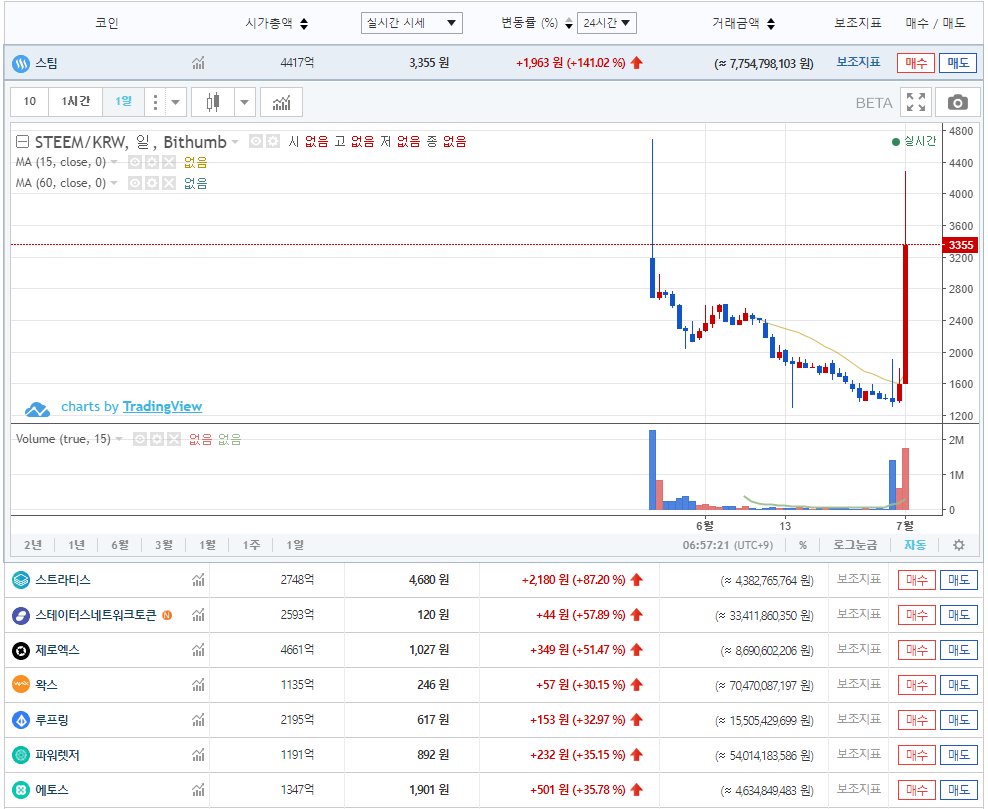Click 매도 button for 에토스
988x809 pixels.
(x=958, y=790)
